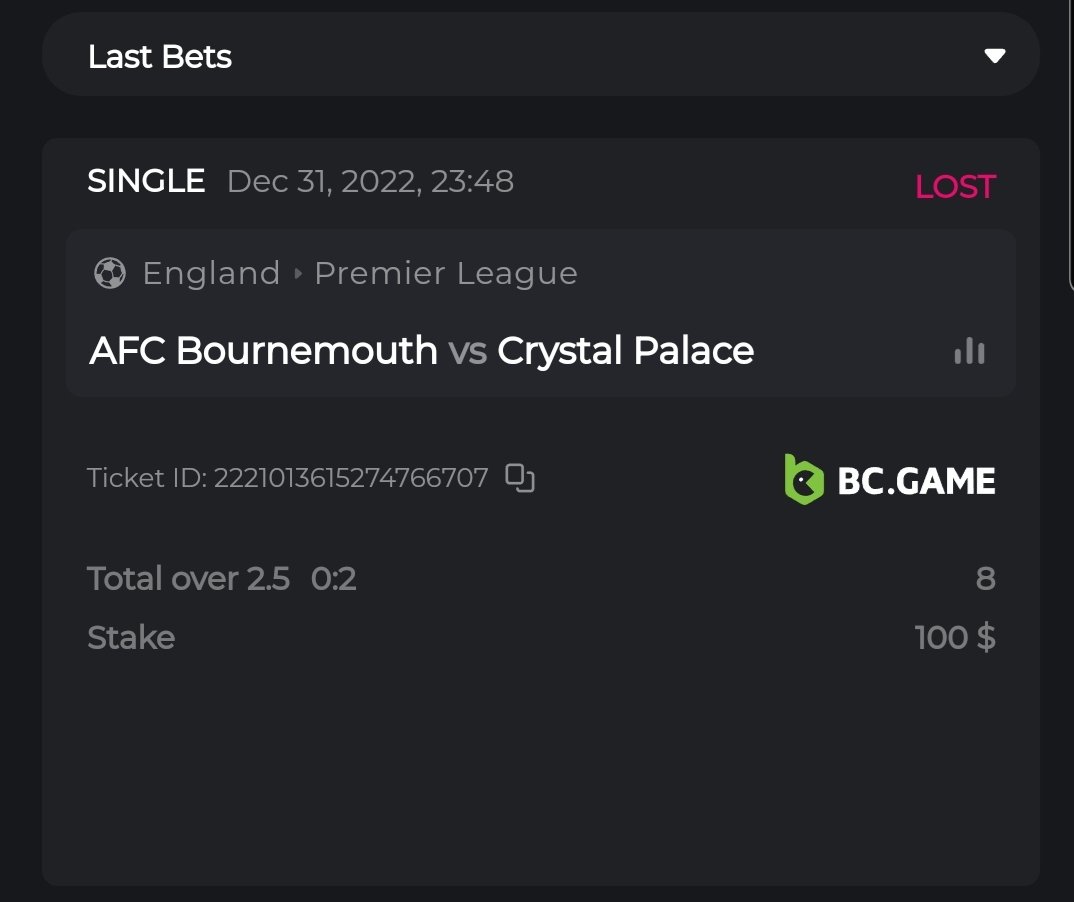Click the odds value 8
Screen dimensions: 1074x902
(x=985, y=578)
